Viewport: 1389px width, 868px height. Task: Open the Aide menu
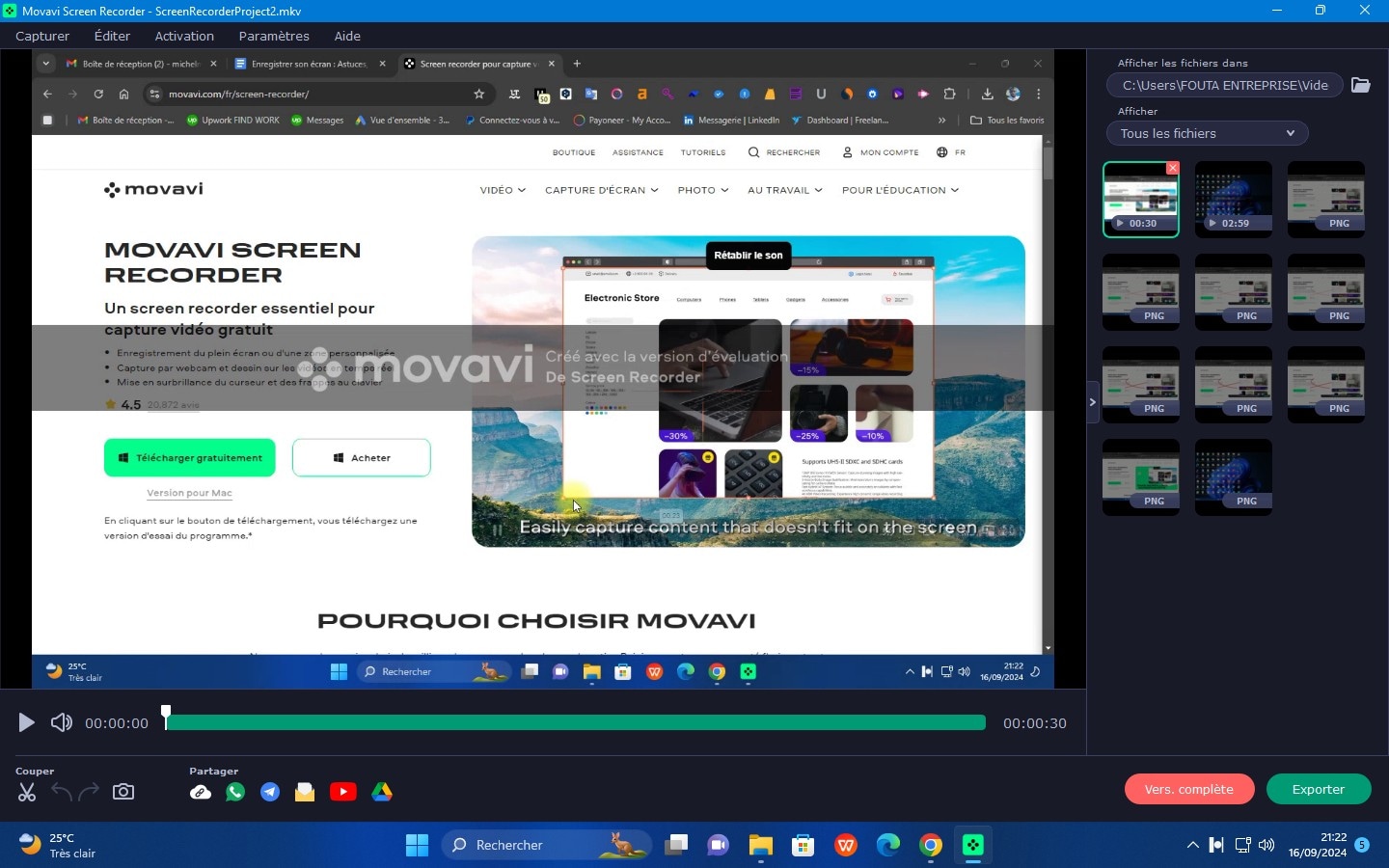pyautogui.click(x=347, y=36)
